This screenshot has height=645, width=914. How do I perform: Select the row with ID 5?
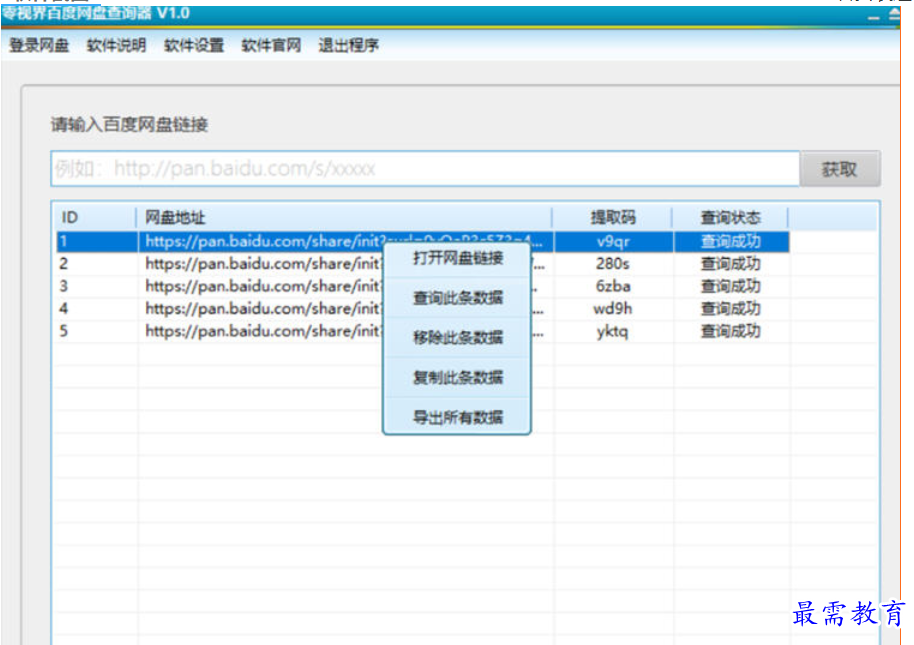coord(423,331)
